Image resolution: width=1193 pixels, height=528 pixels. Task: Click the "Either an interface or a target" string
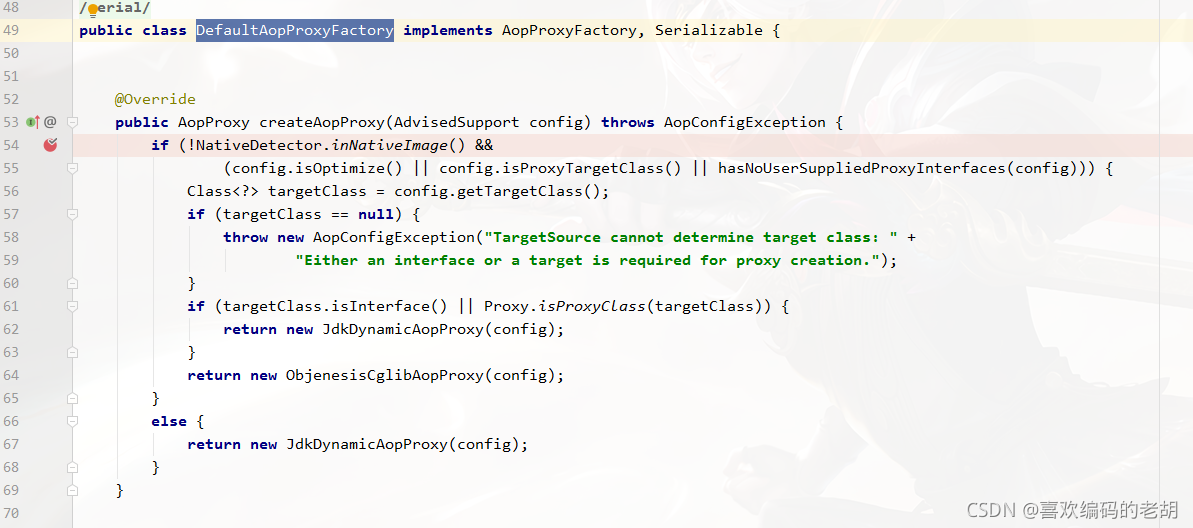coord(587,260)
